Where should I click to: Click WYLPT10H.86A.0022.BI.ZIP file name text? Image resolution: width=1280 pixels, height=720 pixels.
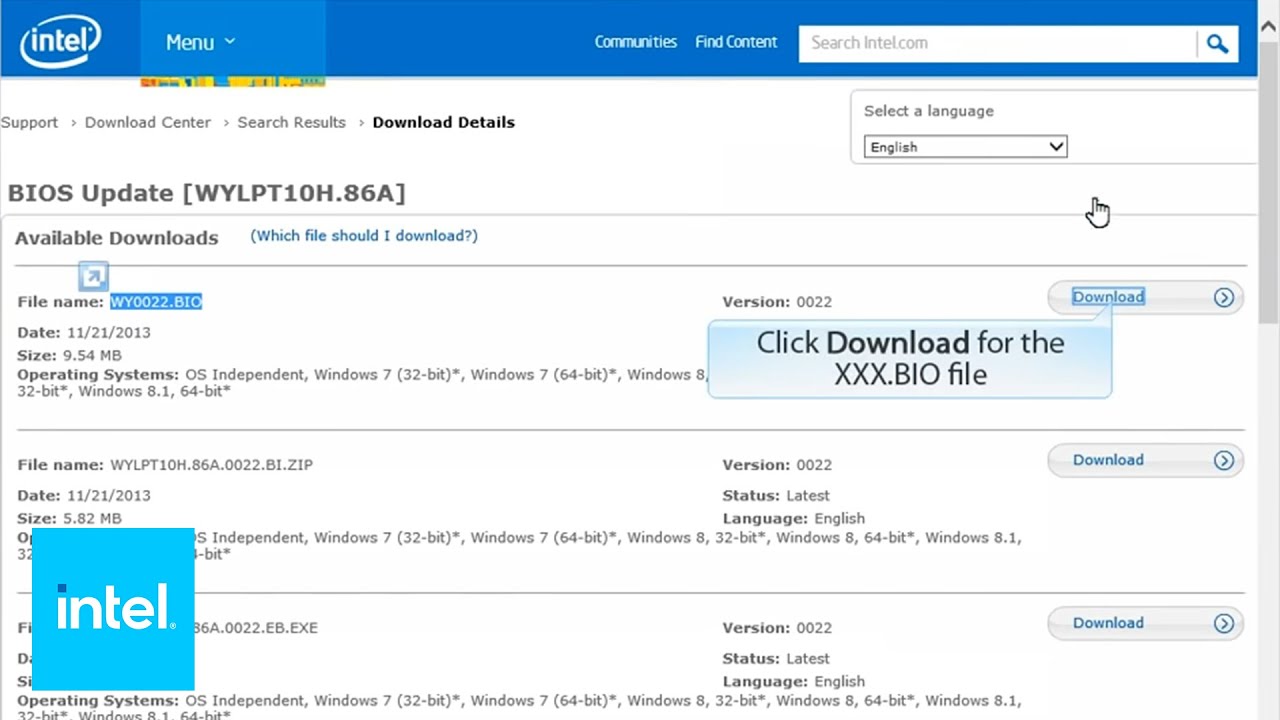coord(211,465)
